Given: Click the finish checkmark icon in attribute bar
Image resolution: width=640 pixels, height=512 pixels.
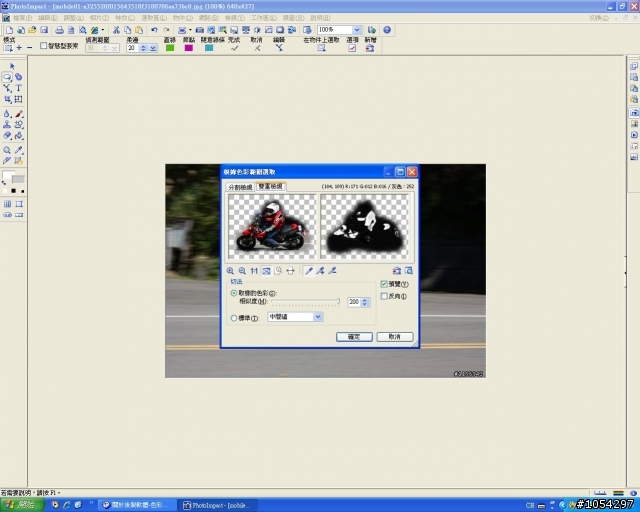Looking at the screenshot, I should 234,48.
